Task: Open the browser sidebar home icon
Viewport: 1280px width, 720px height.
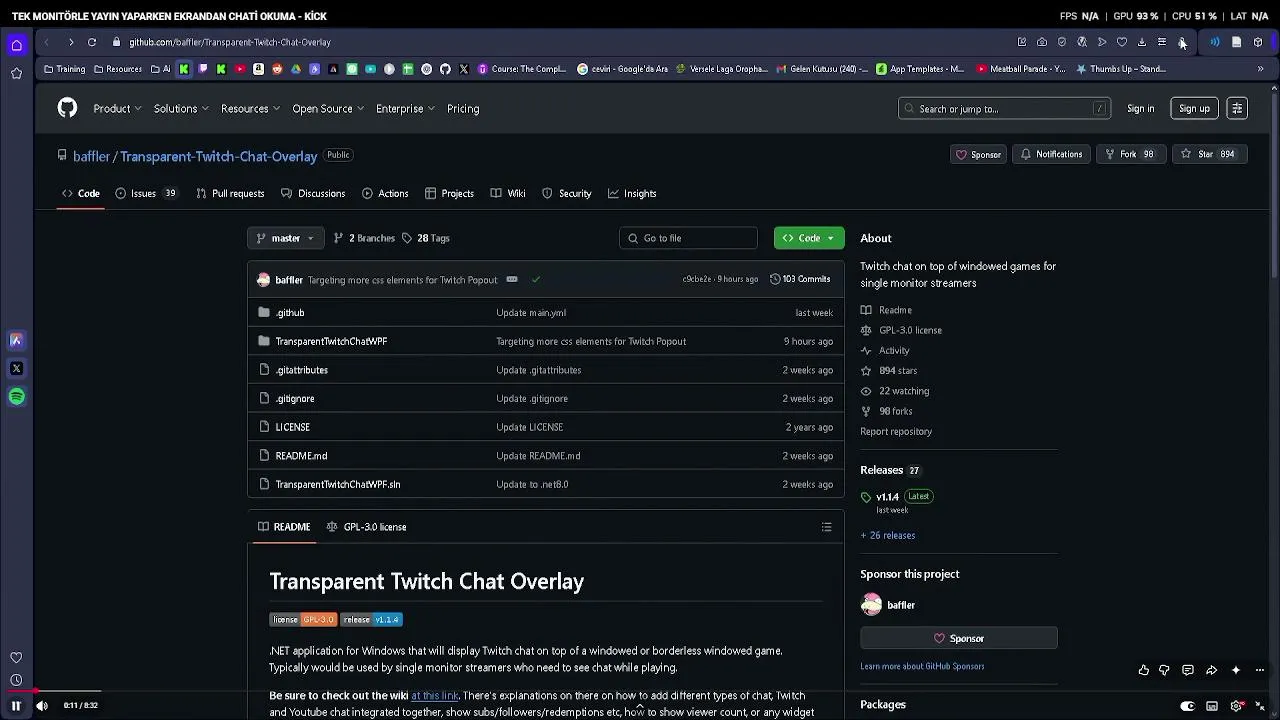Action: point(16,45)
